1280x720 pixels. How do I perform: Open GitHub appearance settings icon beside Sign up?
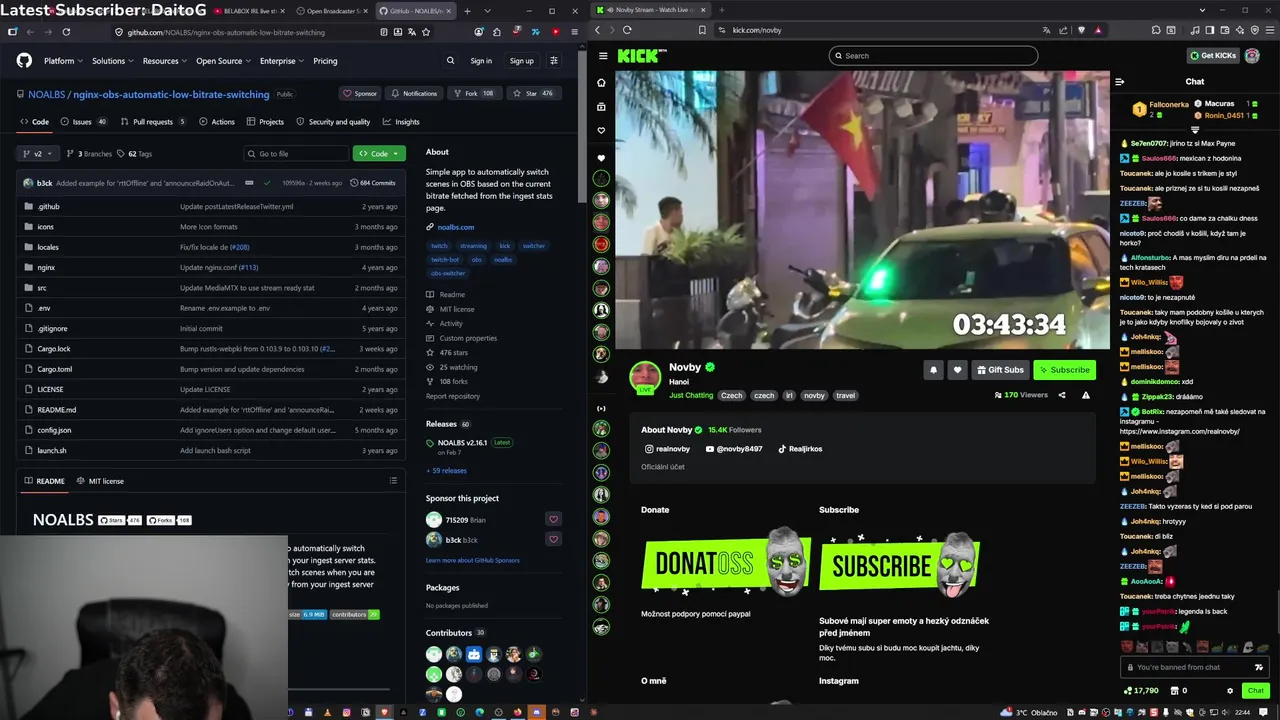click(553, 61)
